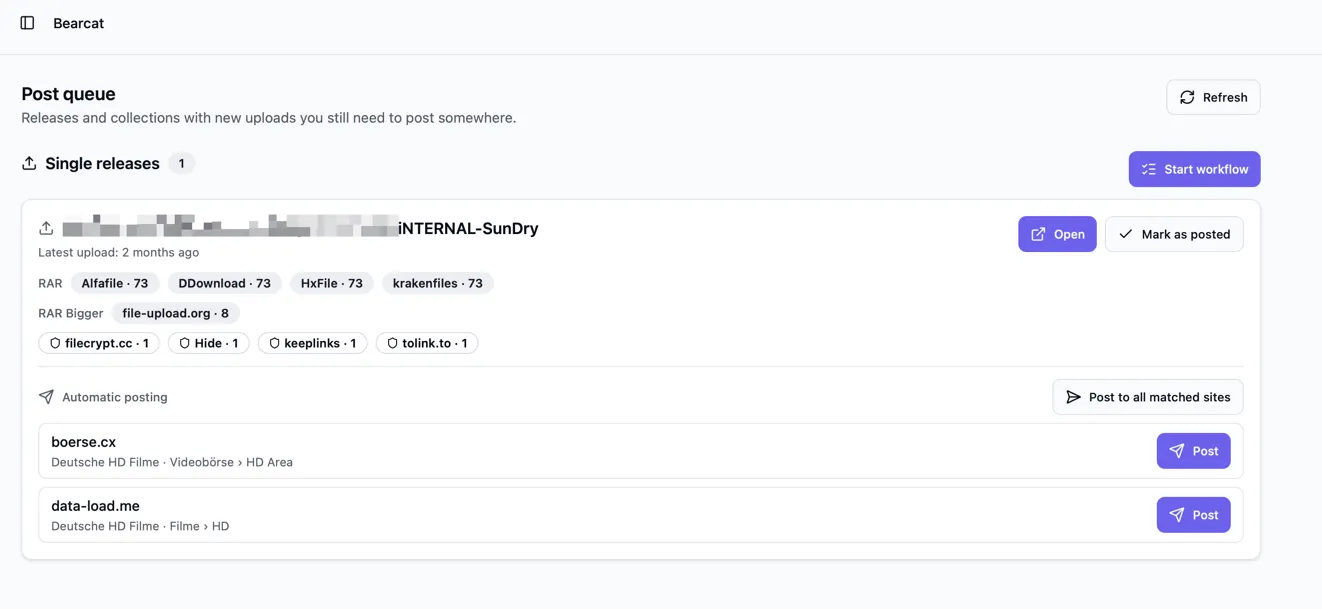Screen dimensions: 1322x609
Task: Click the Post queue heading
Action: click(x=68, y=94)
